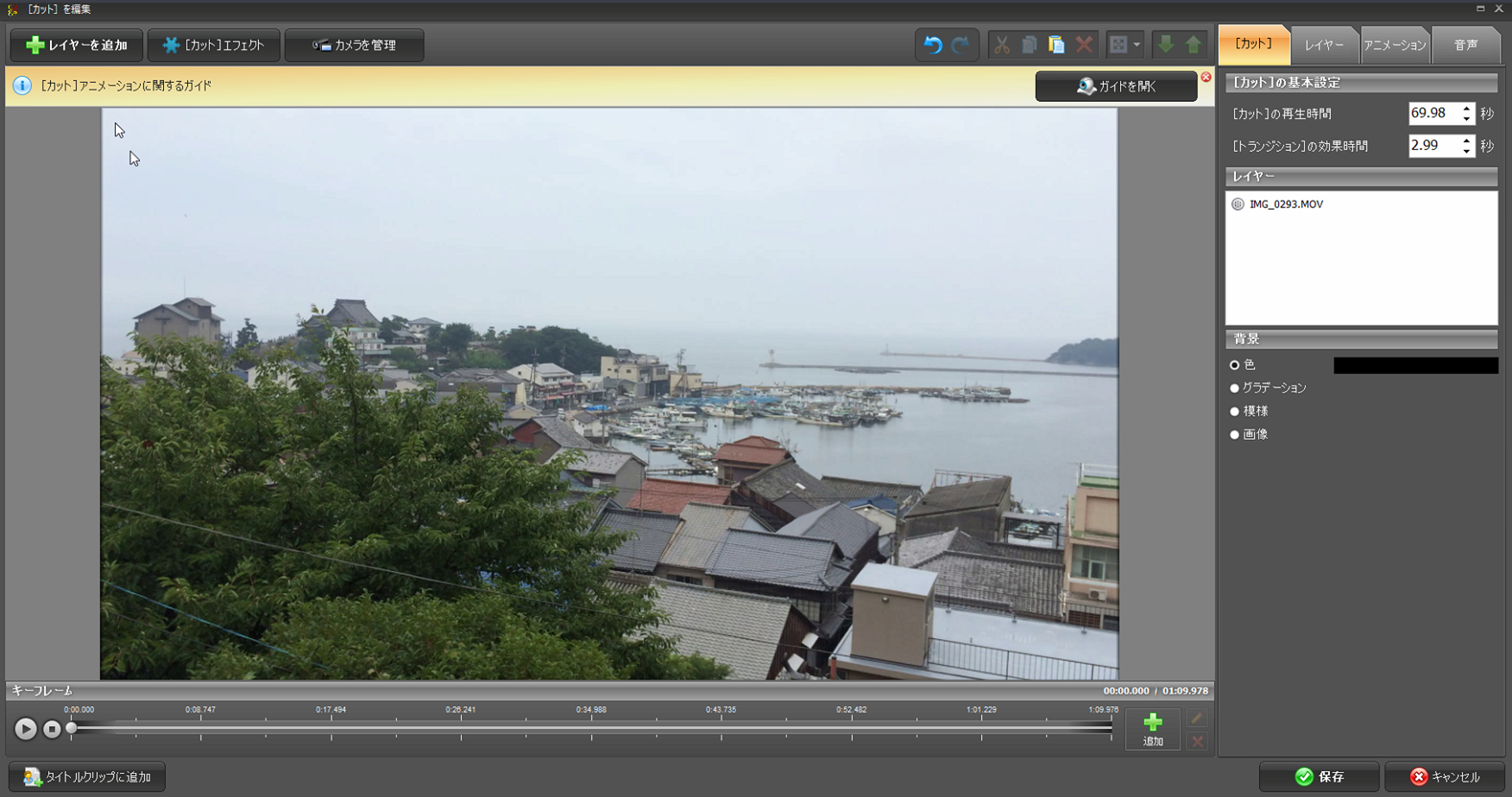The width and height of the screenshot is (1512, 797).
Task: Select the グラデーション background option
Action: tap(1234, 388)
